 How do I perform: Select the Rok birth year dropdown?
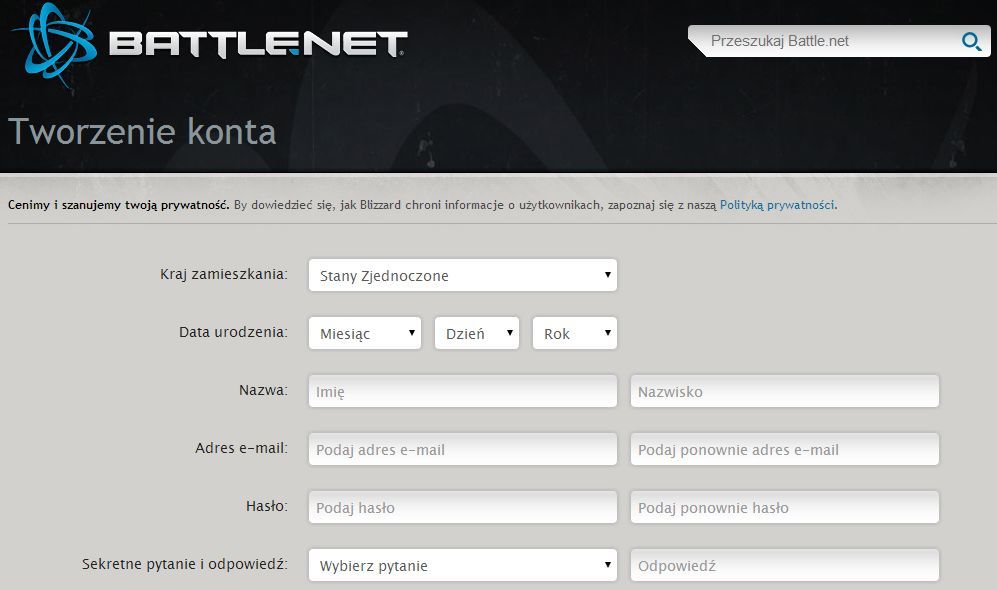click(x=575, y=333)
